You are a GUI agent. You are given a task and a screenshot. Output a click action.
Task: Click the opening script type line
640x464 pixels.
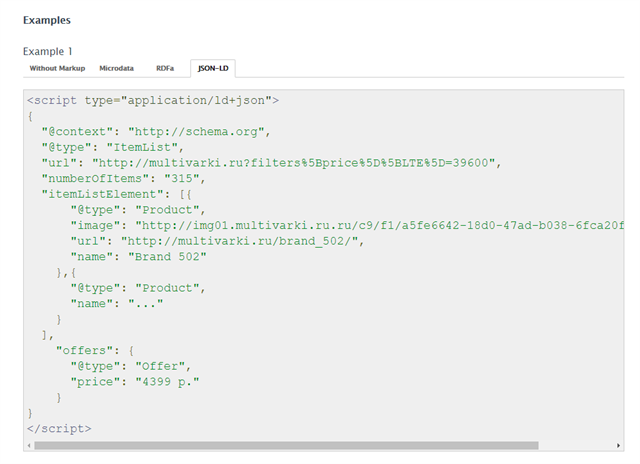pyautogui.click(x=153, y=100)
